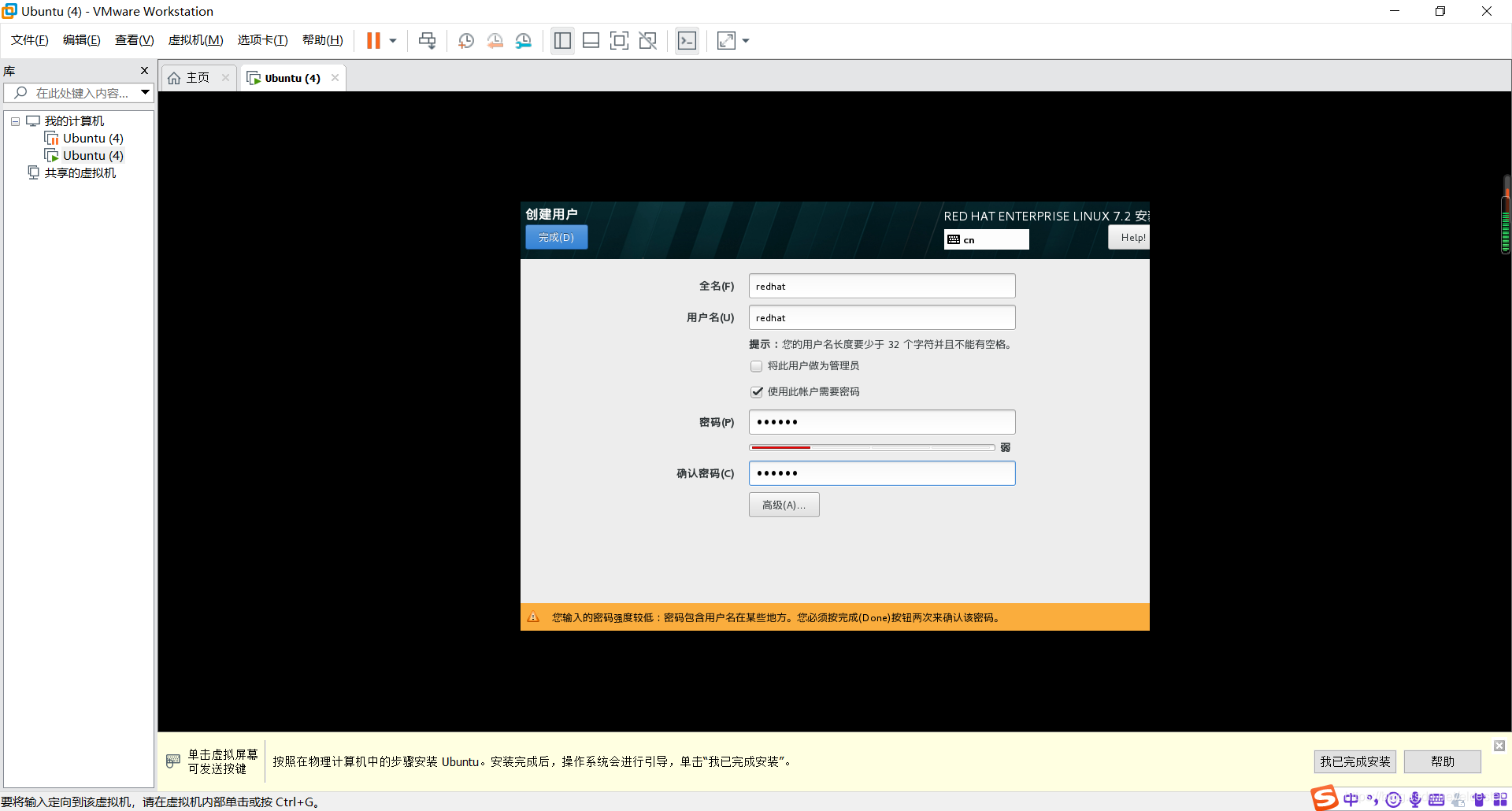1512x811 pixels.
Task: Click the cn keyboard layout indicator
Action: pos(986,239)
